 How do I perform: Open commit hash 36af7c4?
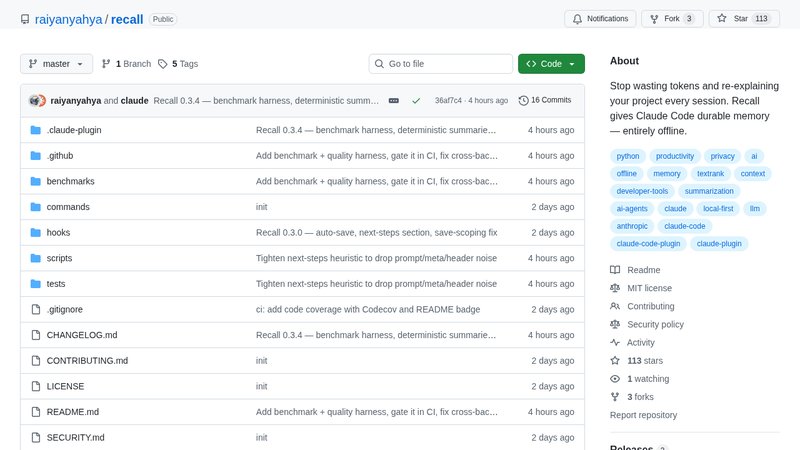point(448,101)
